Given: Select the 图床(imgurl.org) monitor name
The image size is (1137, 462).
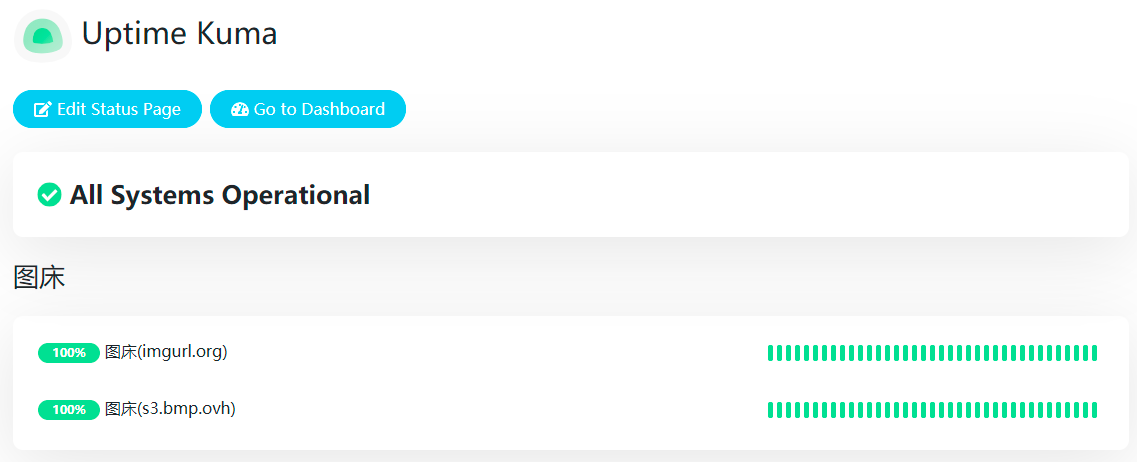Looking at the screenshot, I should [166, 352].
